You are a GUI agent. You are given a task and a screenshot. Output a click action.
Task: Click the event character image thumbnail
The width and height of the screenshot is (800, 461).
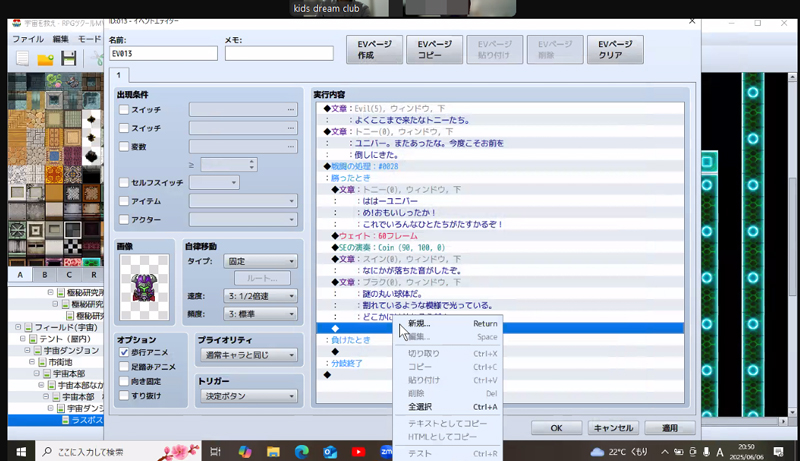coord(144,287)
